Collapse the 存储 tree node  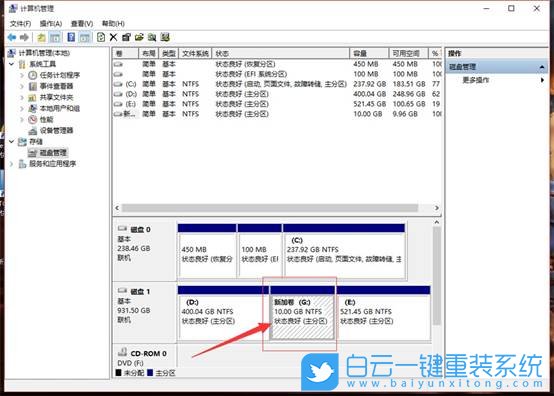click(12, 142)
